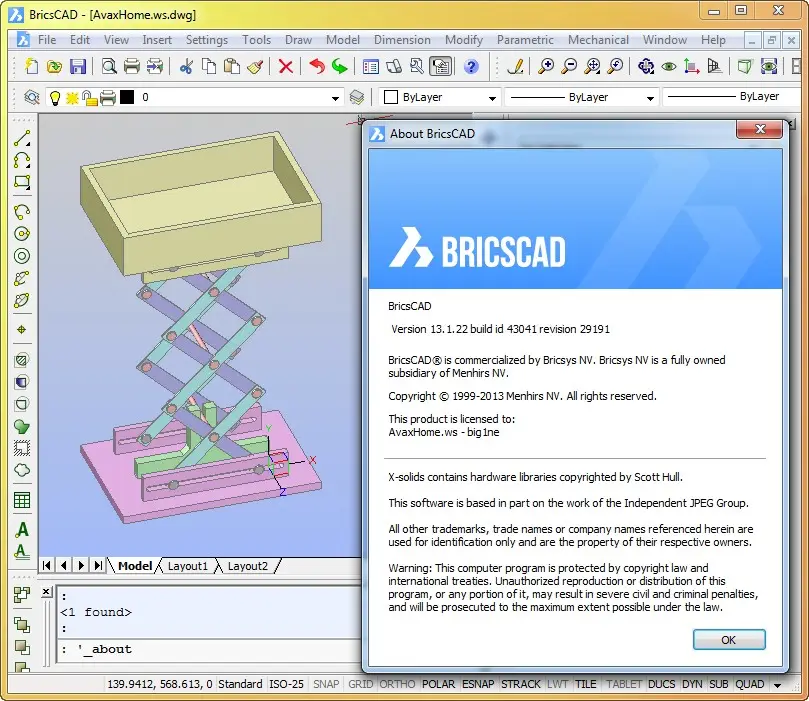Toggle DYN dynamic input in the status bar
Image resolution: width=809 pixels, height=701 pixels.
coord(692,684)
